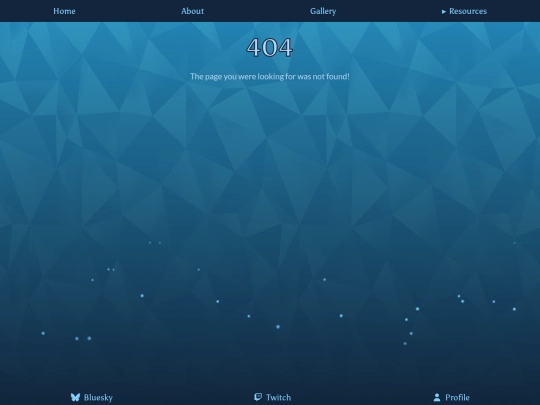Click the Twitch logo icon
The image size is (540, 405).
[x=258, y=397]
